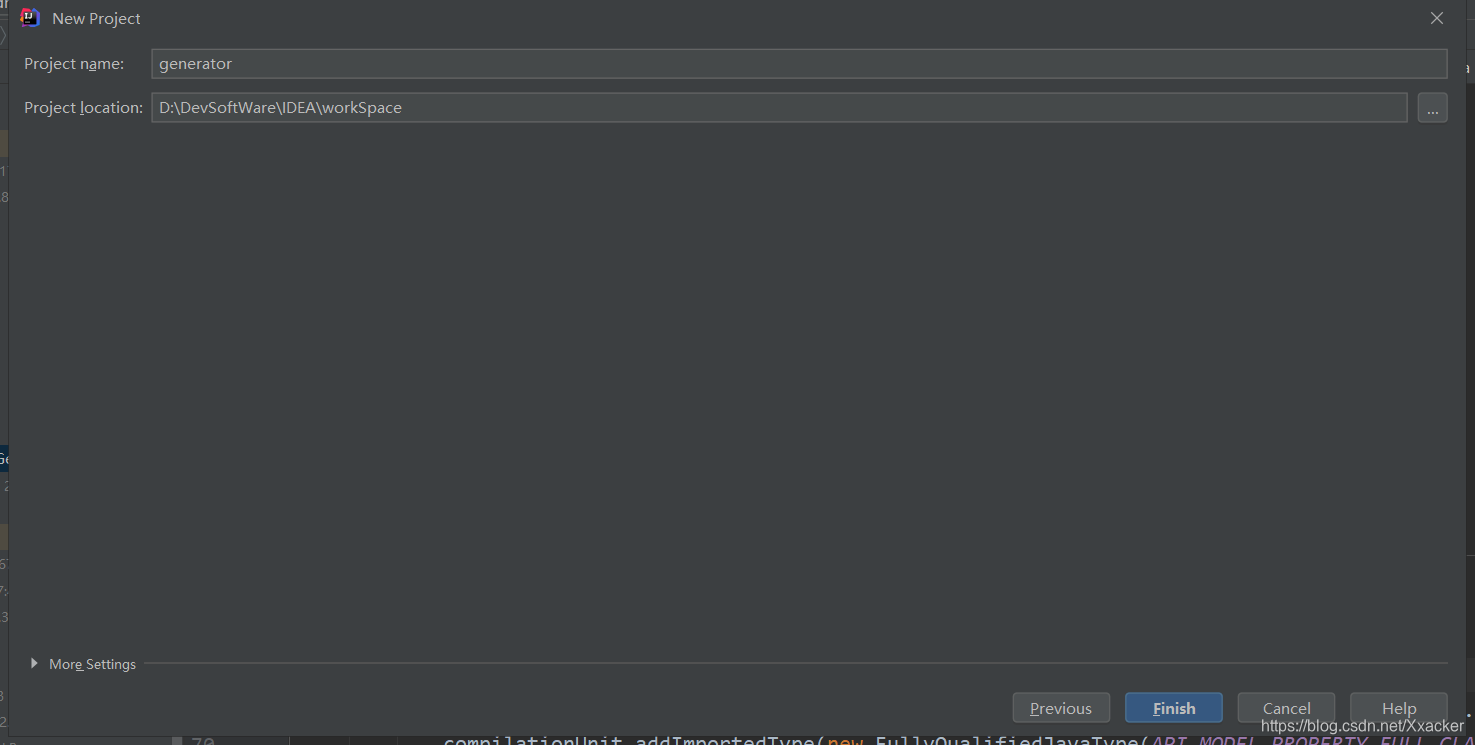Image resolution: width=1475 pixels, height=745 pixels.
Task: Expand the More Settings section
Action: (83, 664)
